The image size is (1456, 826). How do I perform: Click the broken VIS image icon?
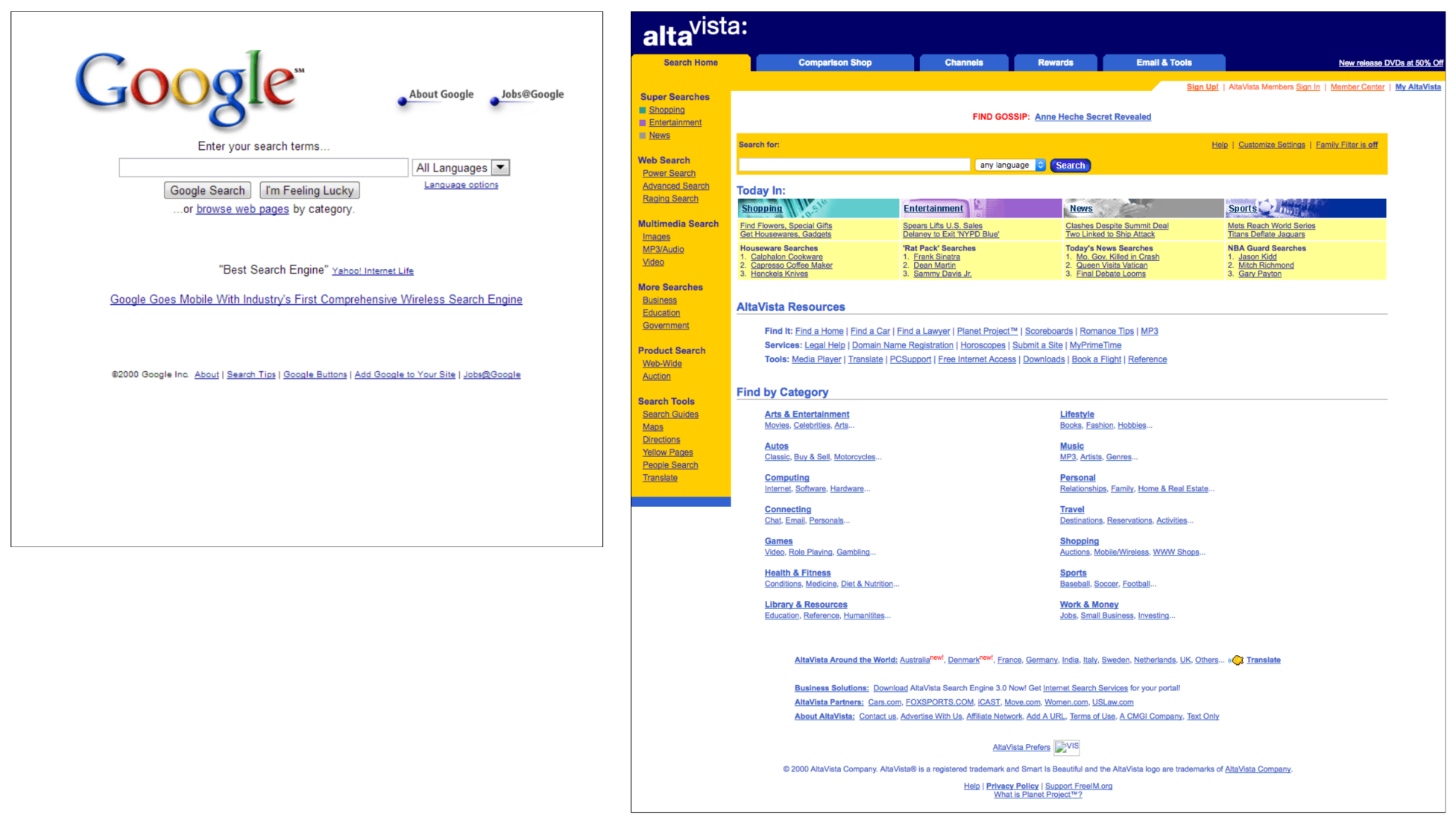(1066, 747)
